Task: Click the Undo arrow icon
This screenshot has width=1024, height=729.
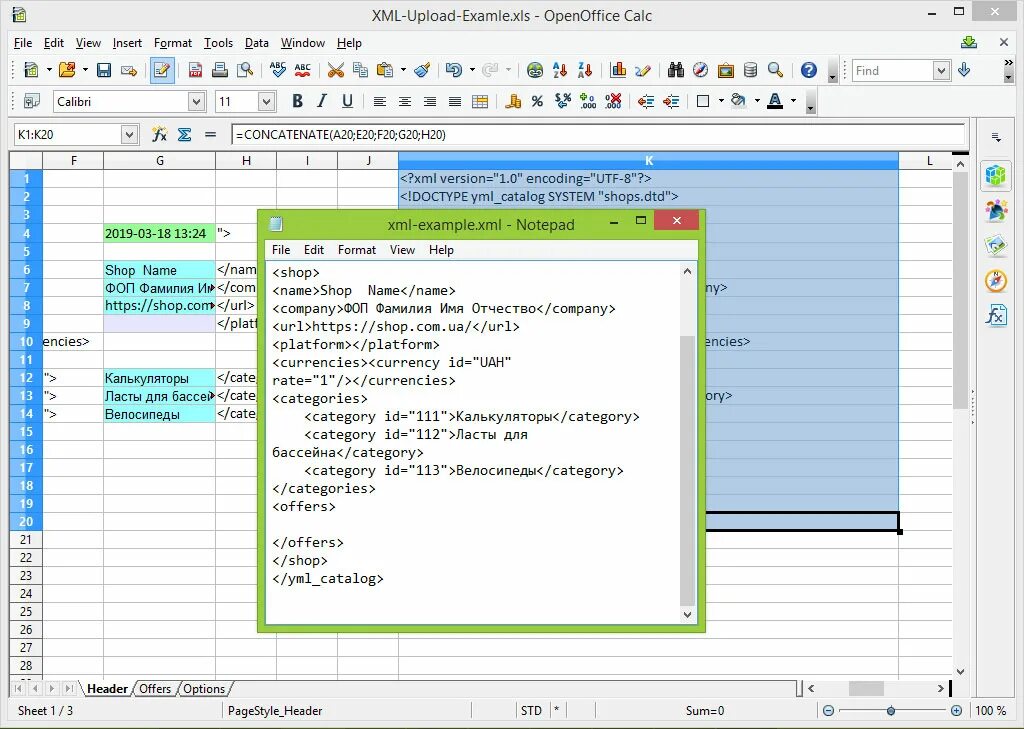Action: (454, 70)
